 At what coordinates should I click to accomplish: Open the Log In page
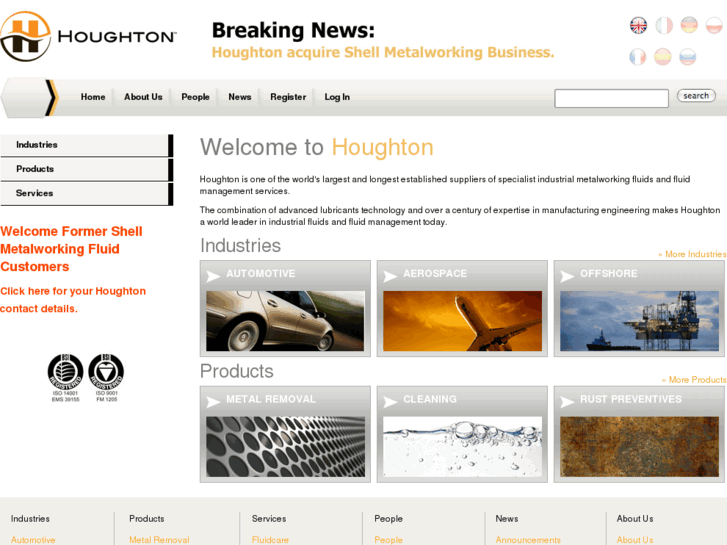pos(337,97)
